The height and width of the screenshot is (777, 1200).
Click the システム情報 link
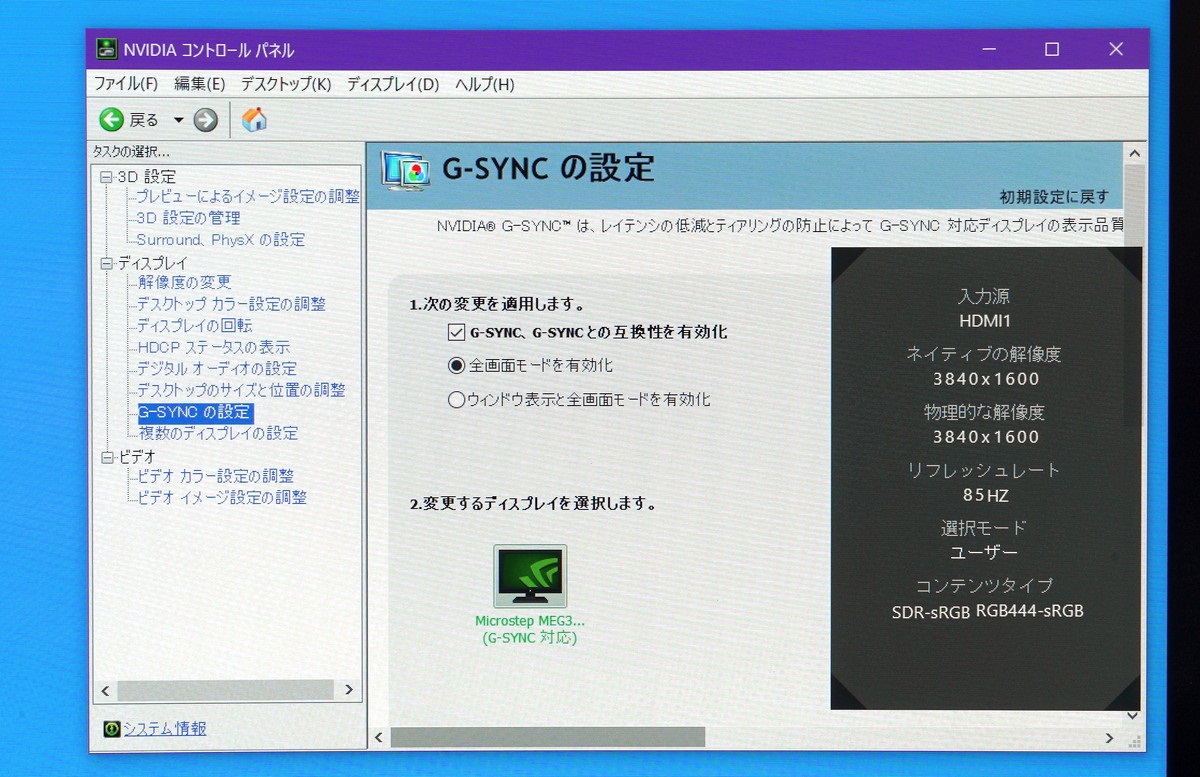click(164, 729)
